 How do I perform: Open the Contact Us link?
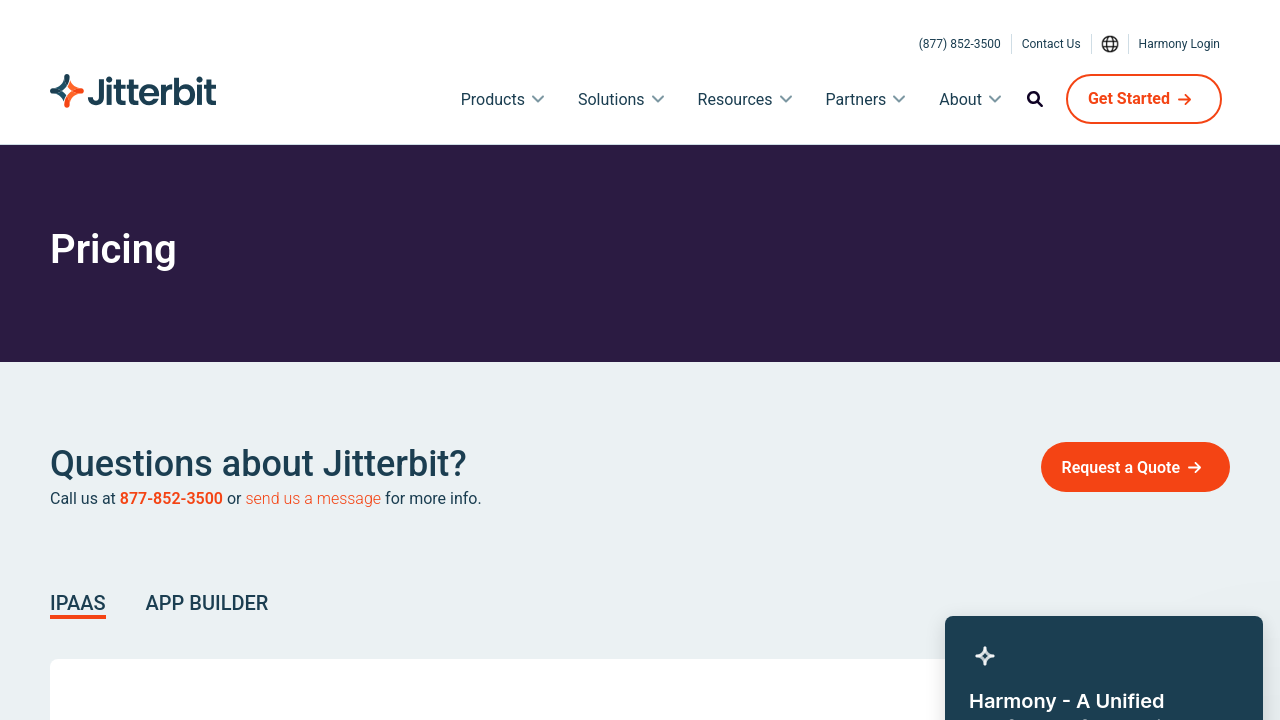(1051, 44)
